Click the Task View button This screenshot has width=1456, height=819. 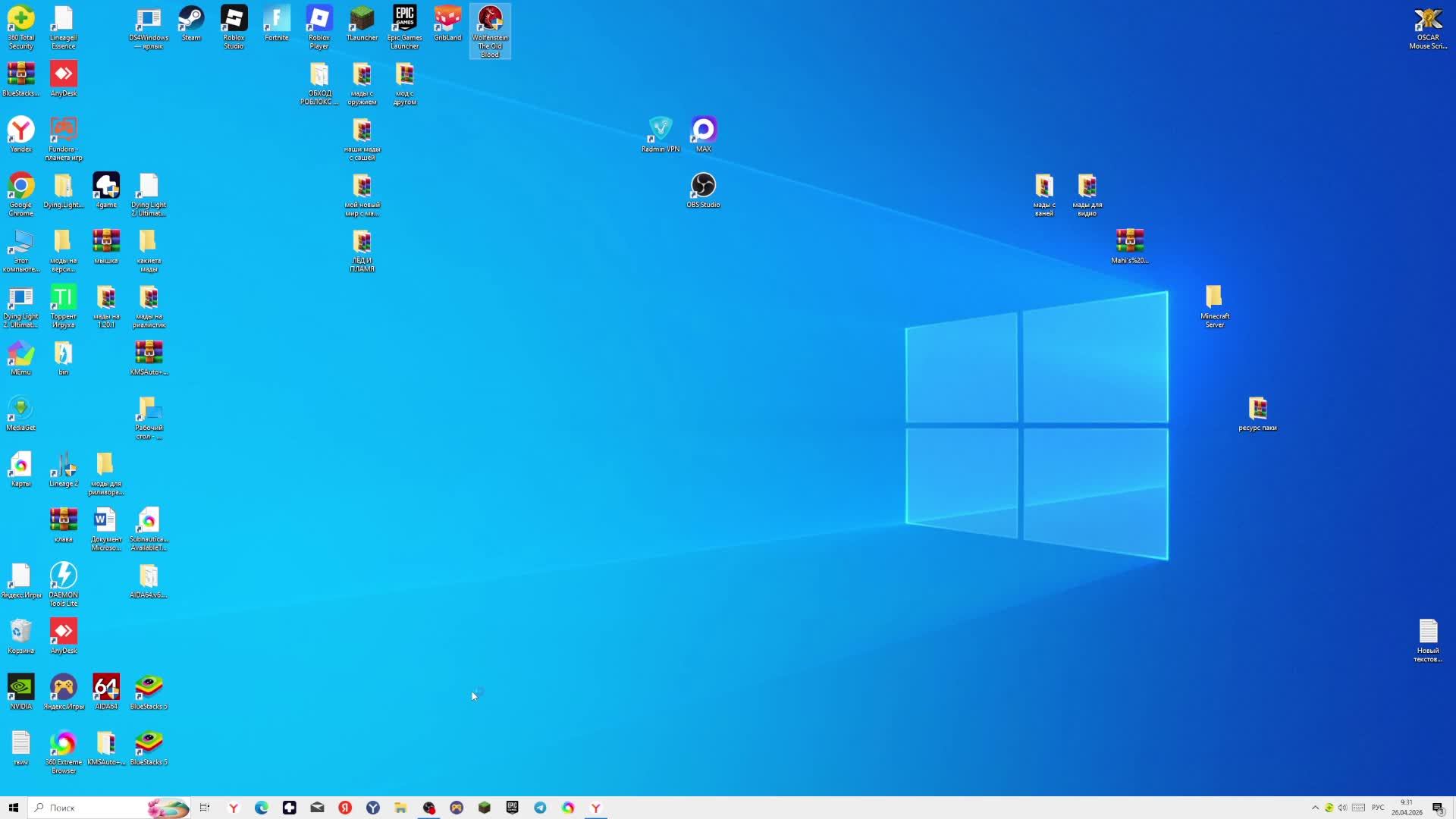click(205, 808)
